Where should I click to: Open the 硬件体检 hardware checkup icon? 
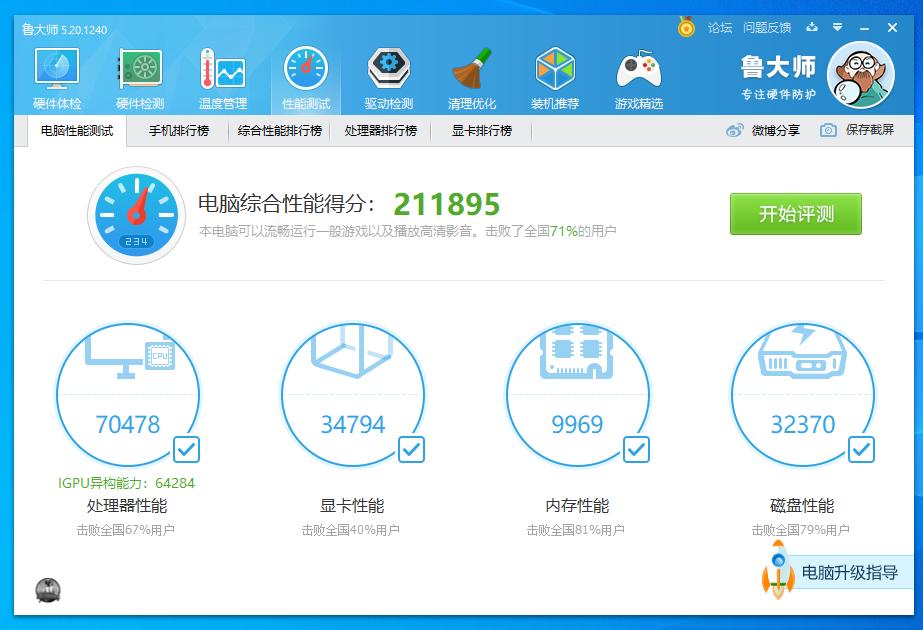pos(57,79)
